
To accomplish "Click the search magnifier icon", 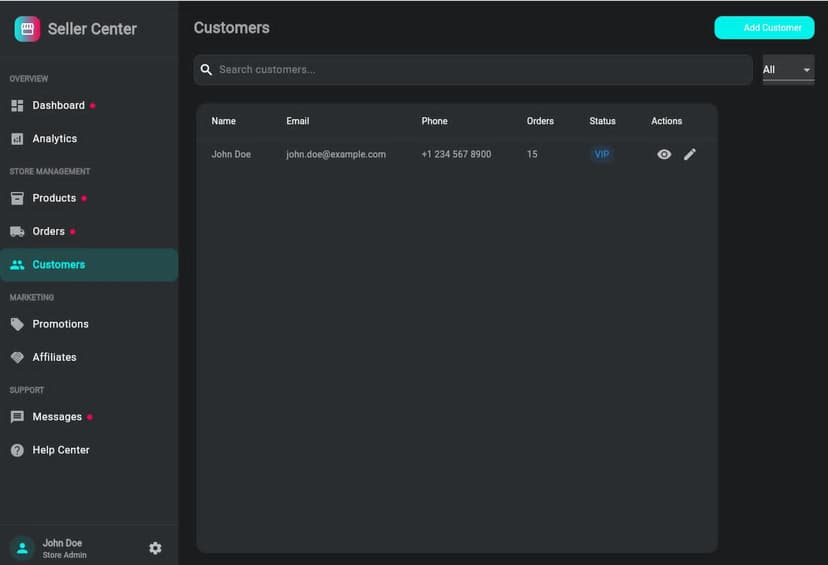I will [207, 70].
